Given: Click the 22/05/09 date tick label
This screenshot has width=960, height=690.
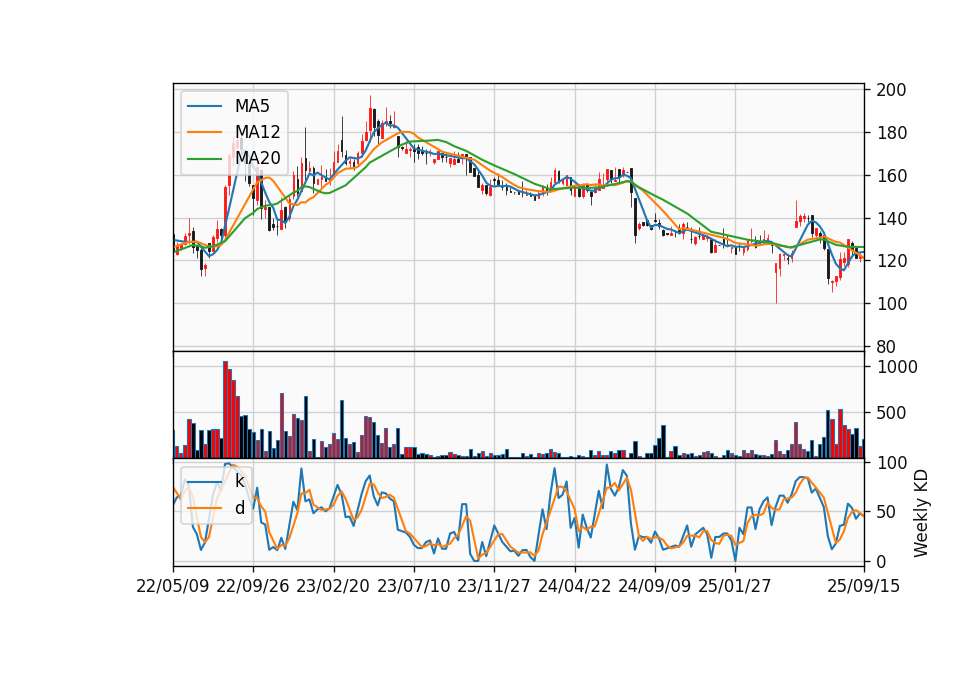Looking at the screenshot, I should click(x=173, y=586).
